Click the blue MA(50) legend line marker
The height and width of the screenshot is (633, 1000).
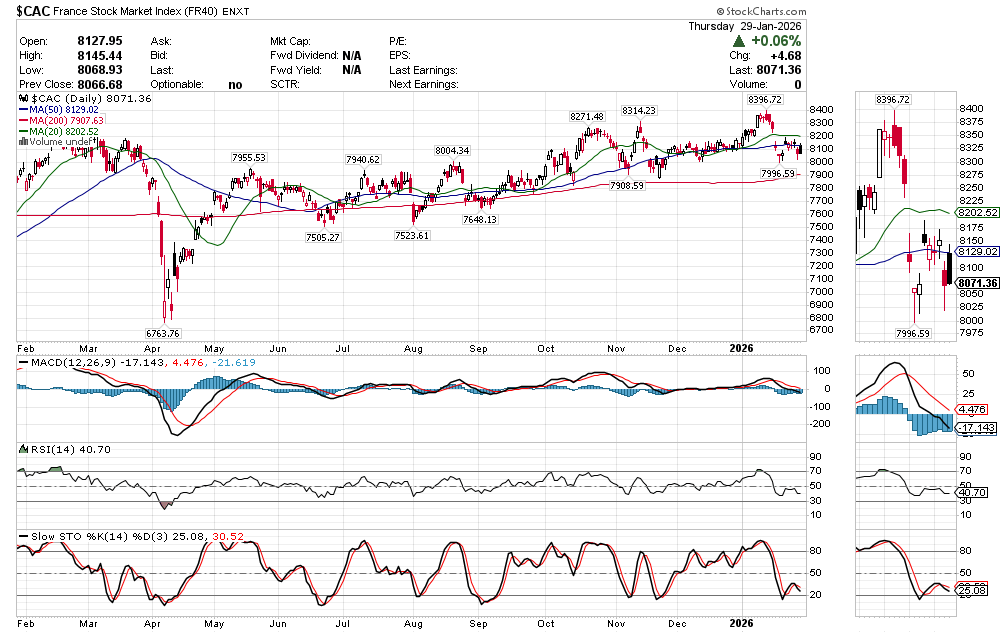click(23, 110)
